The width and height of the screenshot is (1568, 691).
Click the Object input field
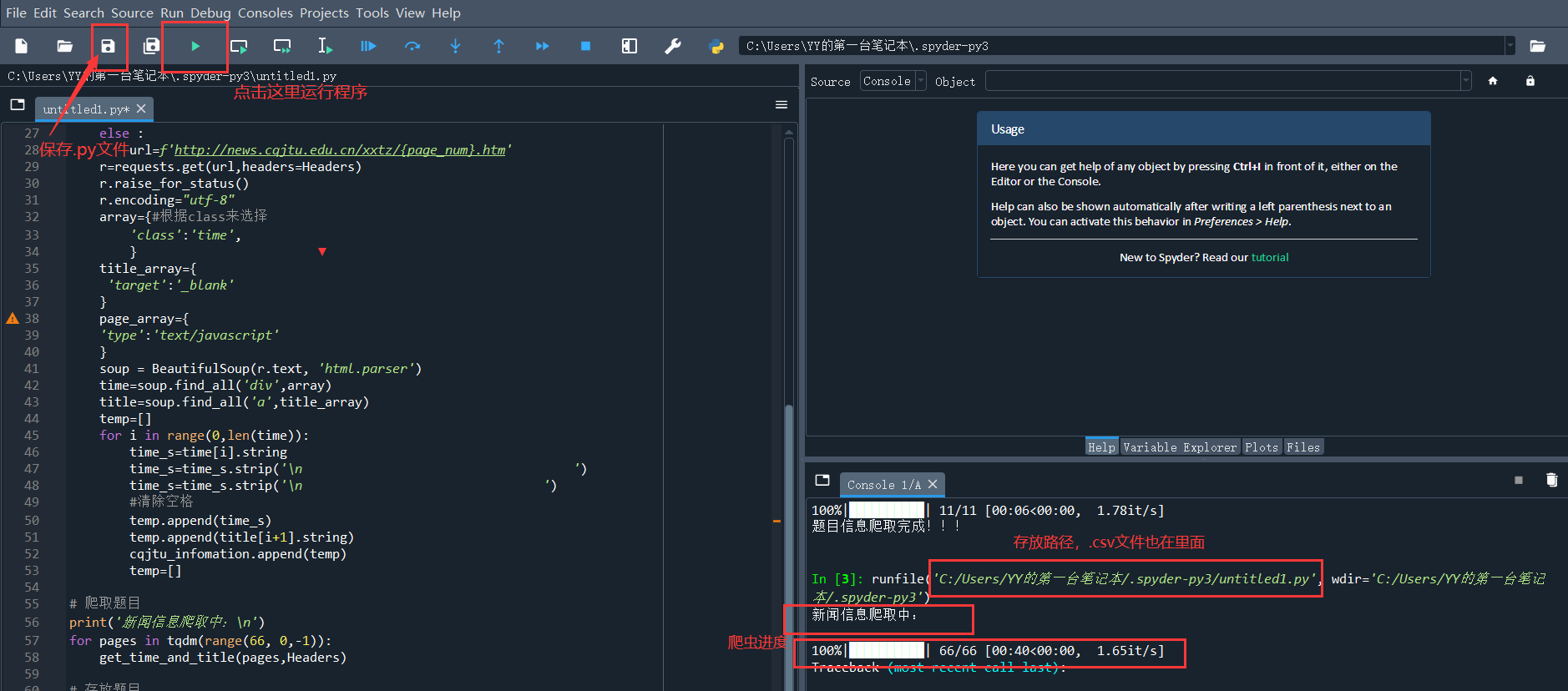1222,81
